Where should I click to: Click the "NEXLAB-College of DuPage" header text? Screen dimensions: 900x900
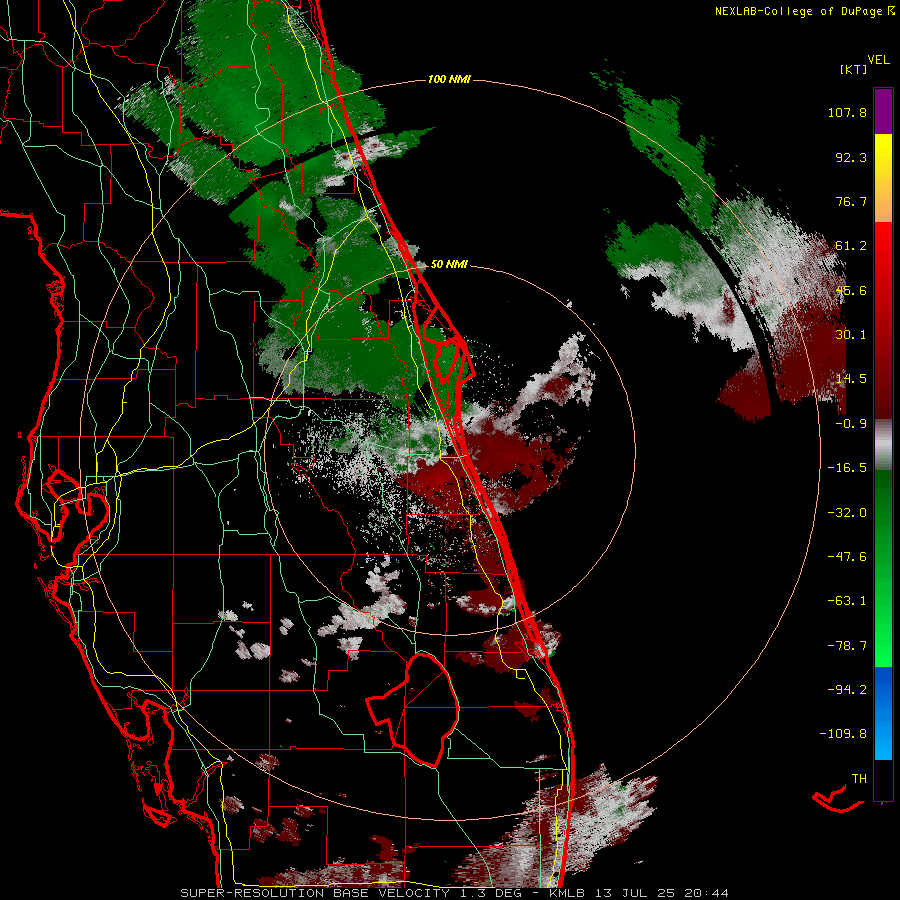click(x=799, y=11)
